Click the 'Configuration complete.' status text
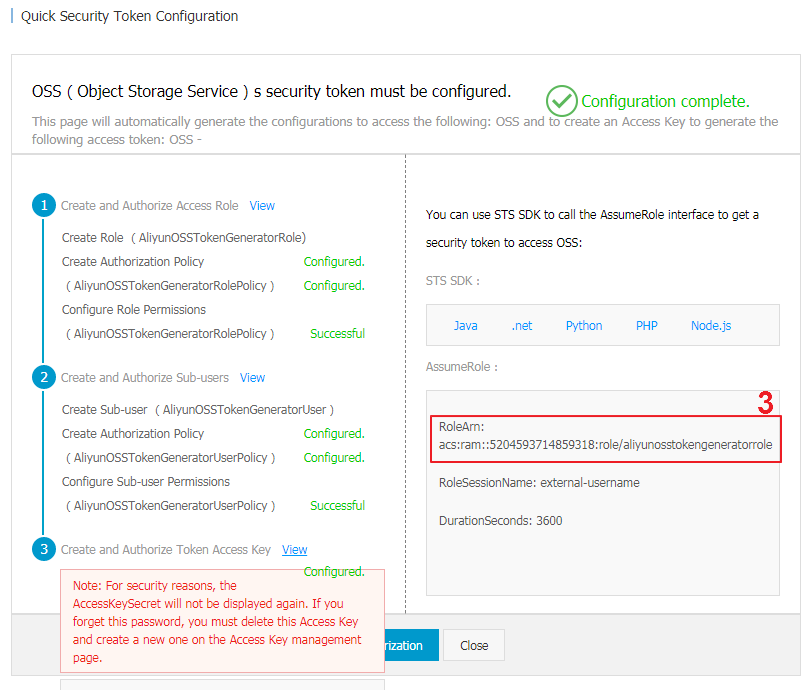Viewport: 809px width, 690px height. pos(666,101)
